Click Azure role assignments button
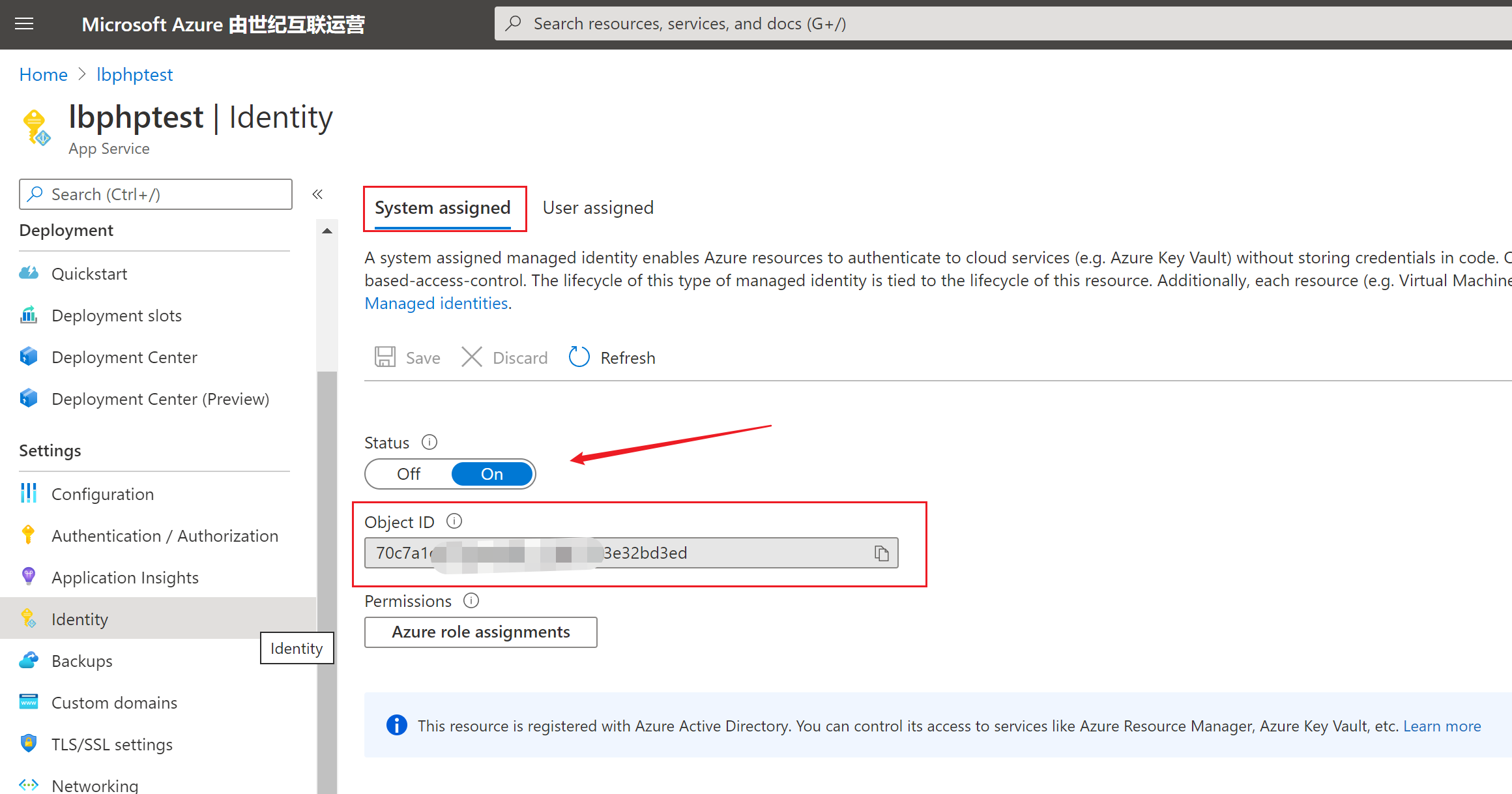The width and height of the screenshot is (1512, 794). [x=480, y=632]
